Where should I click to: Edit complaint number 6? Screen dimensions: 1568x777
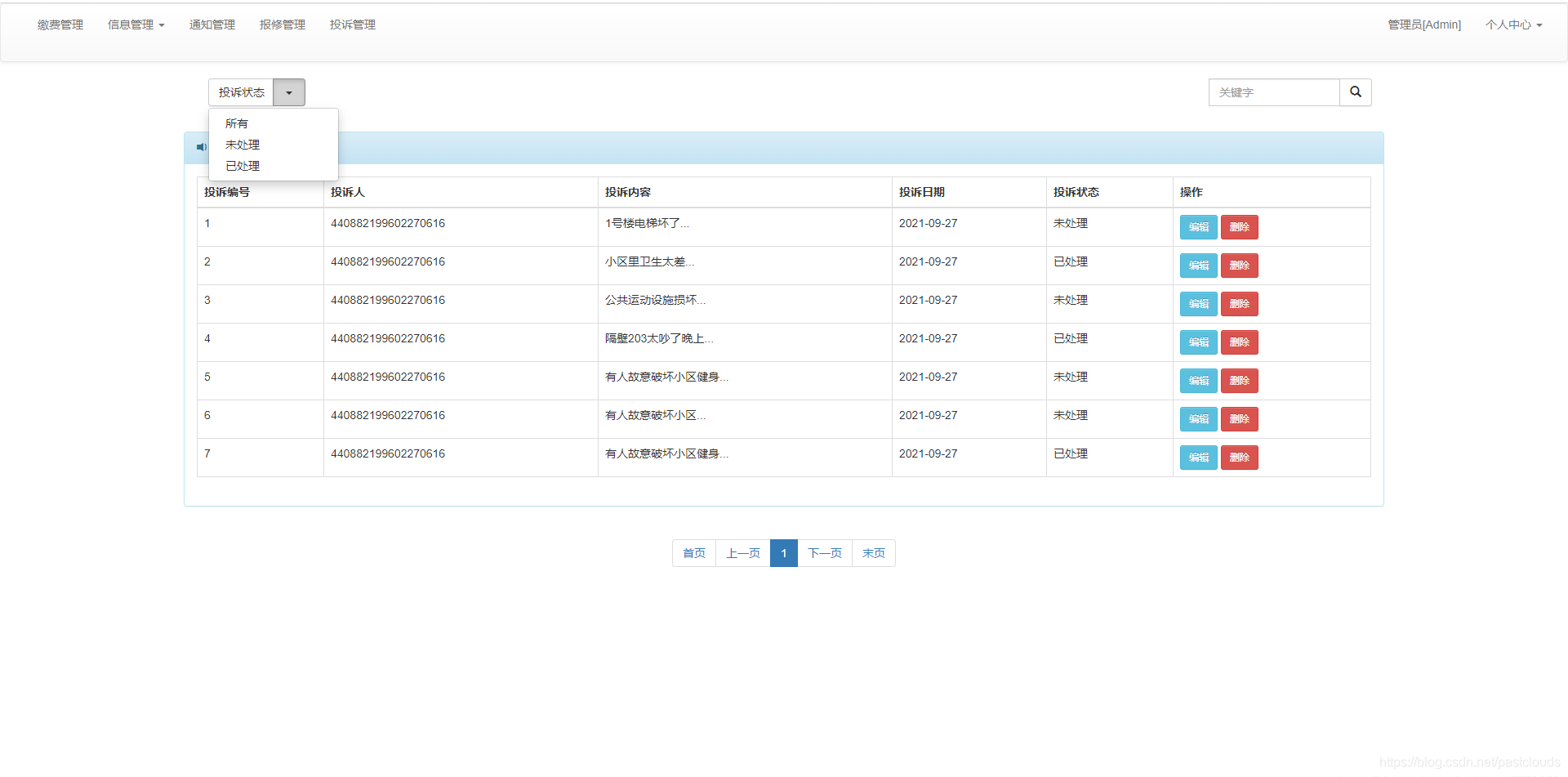click(1198, 419)
